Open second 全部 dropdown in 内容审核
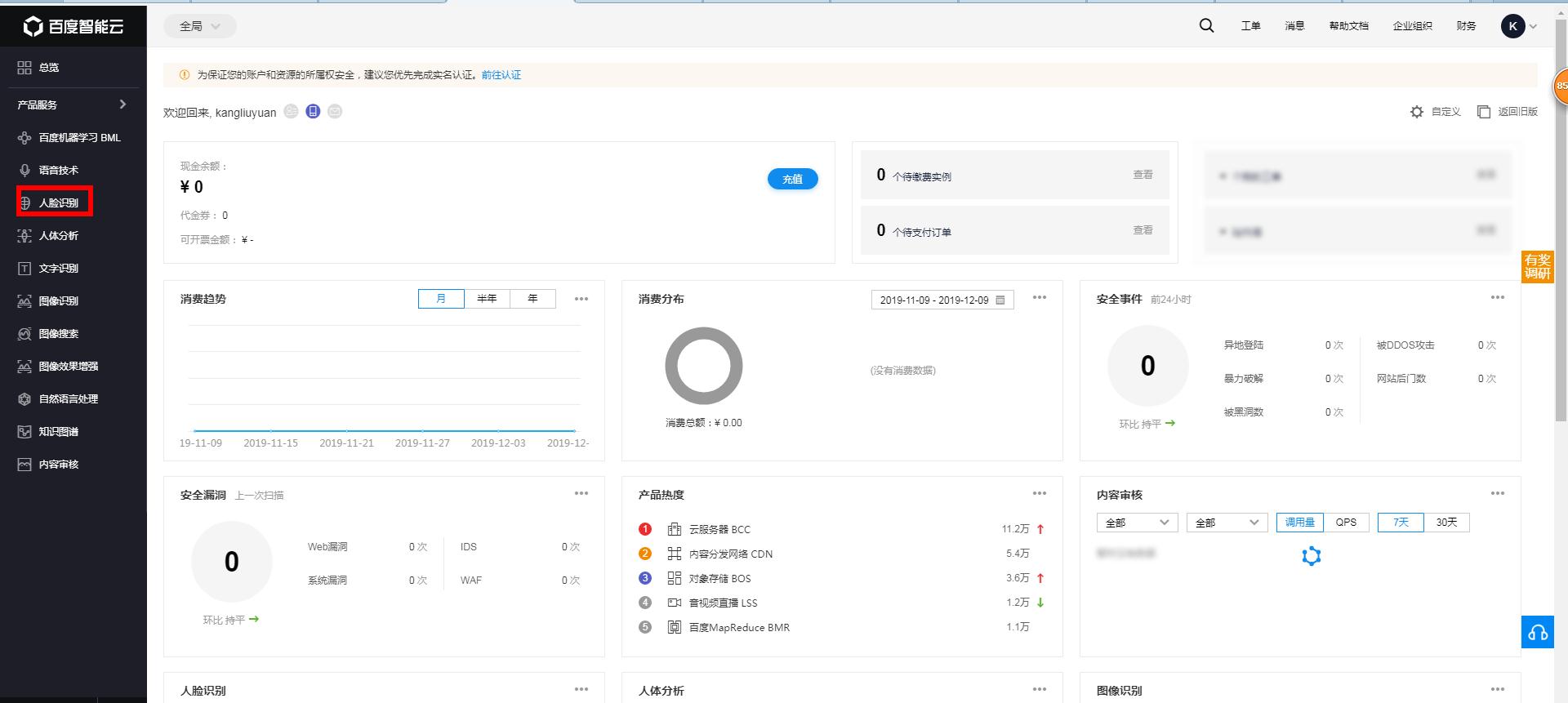The image size is (1568, 703). (x=1227, y=523)
